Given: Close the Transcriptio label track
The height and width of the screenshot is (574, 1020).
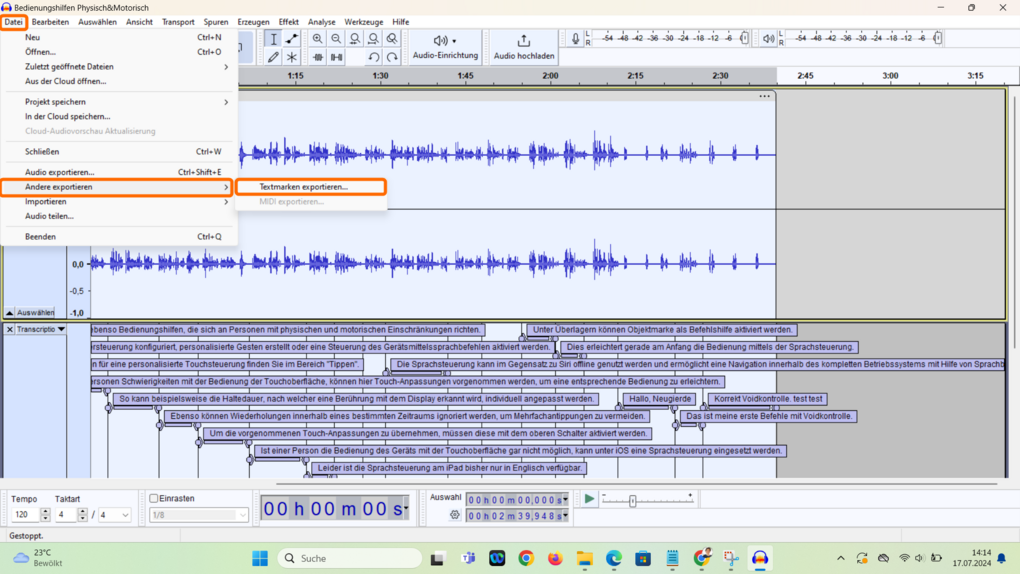Looking at the screenshot, I should [10, 329].
